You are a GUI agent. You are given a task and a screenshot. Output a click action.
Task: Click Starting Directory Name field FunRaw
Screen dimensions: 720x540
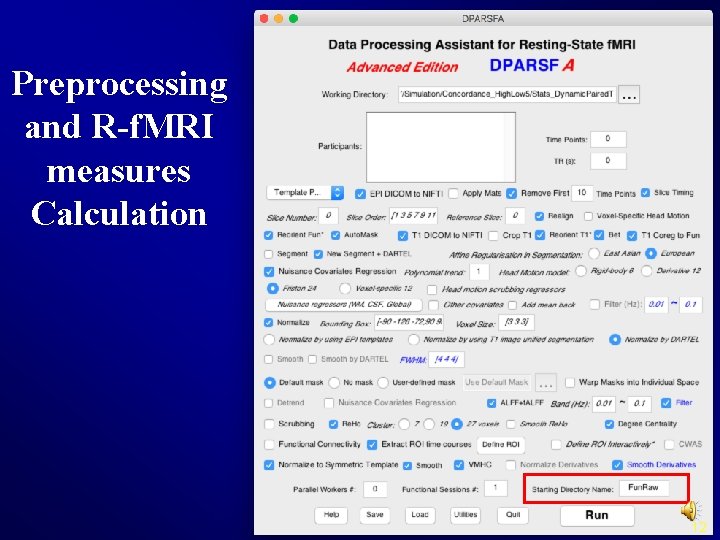pos(643,488)
